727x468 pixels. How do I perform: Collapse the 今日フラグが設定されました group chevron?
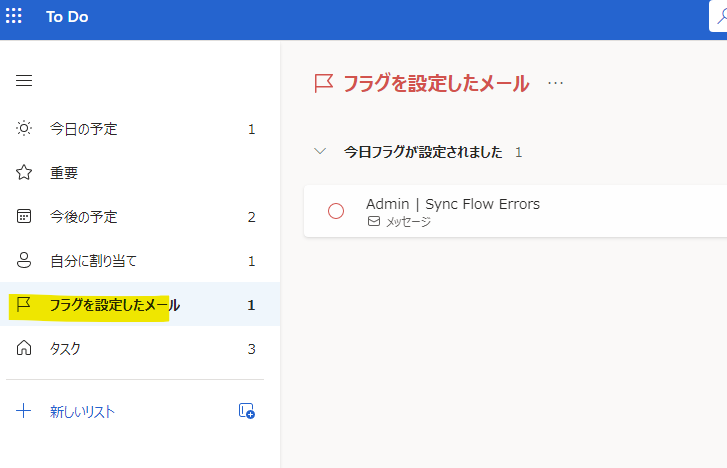[320, 151]
